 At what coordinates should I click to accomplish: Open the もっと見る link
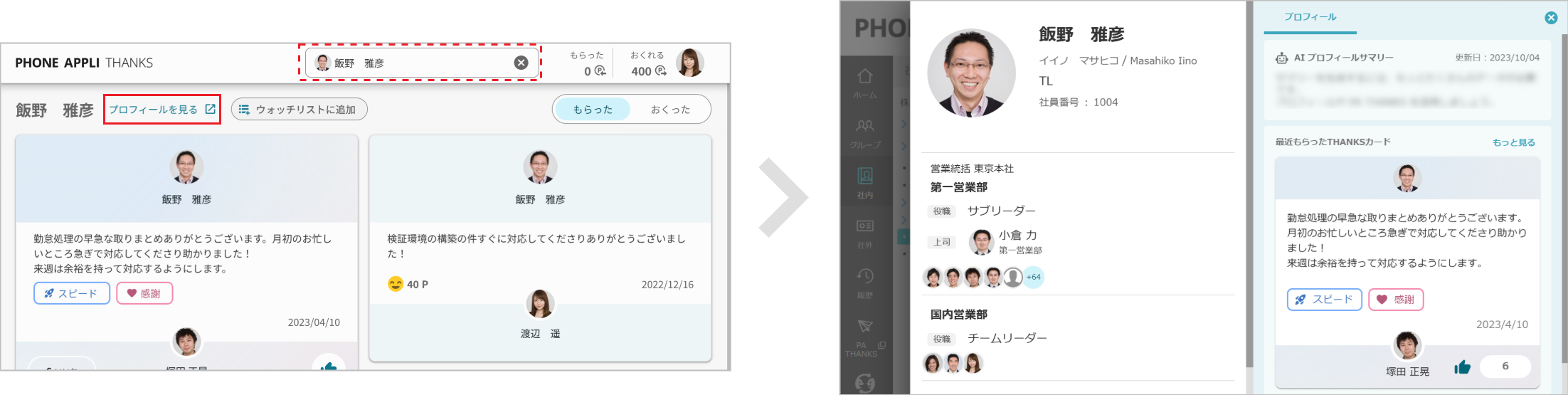point(1513,142)
